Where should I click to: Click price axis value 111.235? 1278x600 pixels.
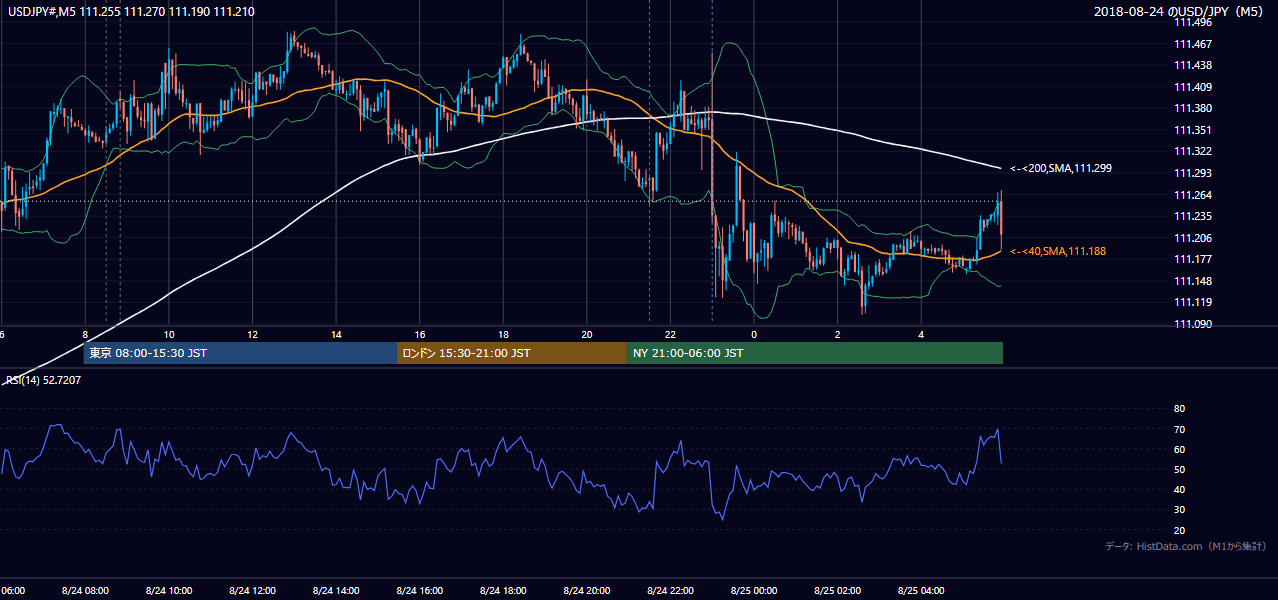(1194, 216)
